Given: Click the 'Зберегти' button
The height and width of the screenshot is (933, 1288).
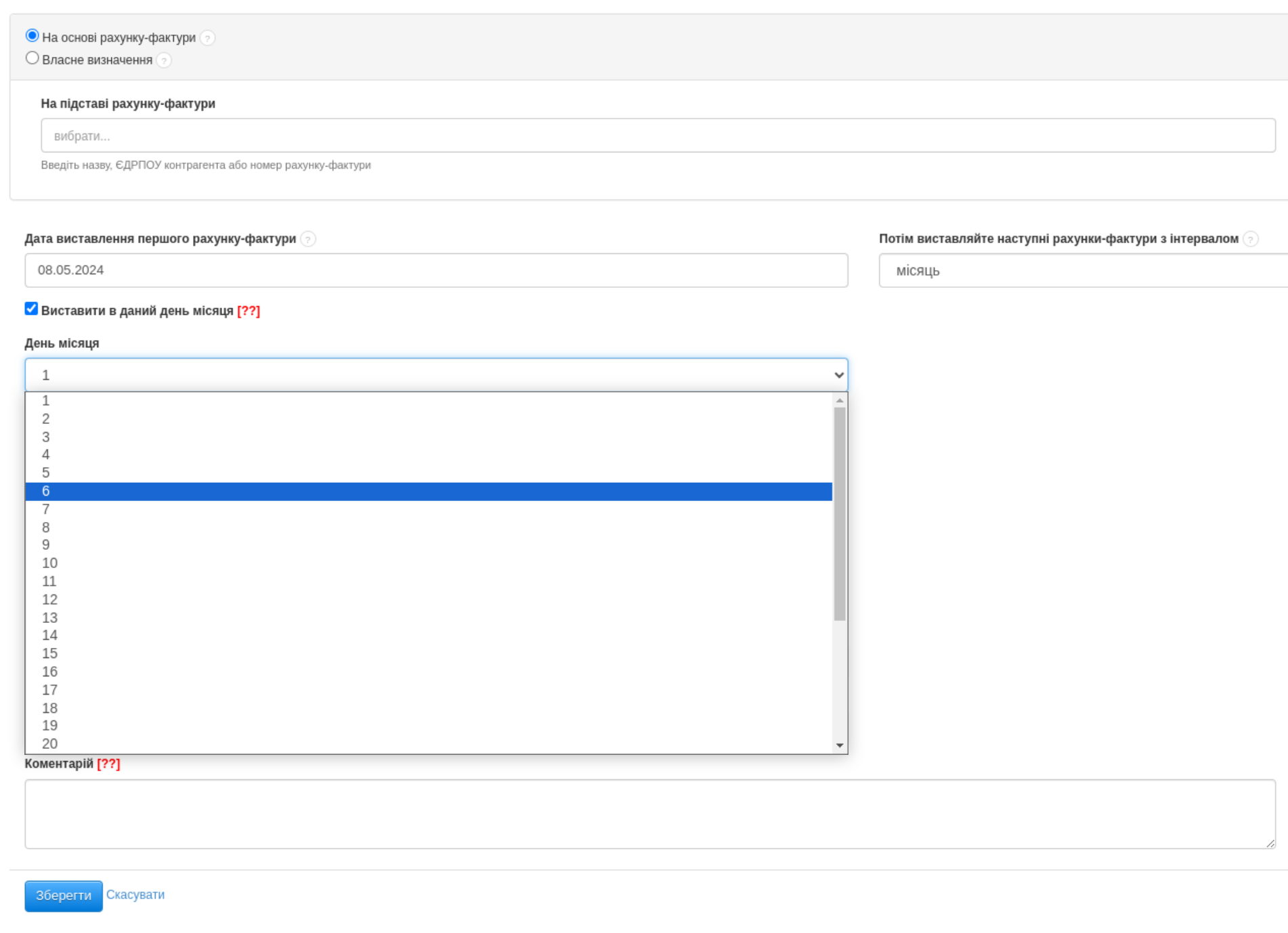Looking at the screenshot, I should pos(64,896).
